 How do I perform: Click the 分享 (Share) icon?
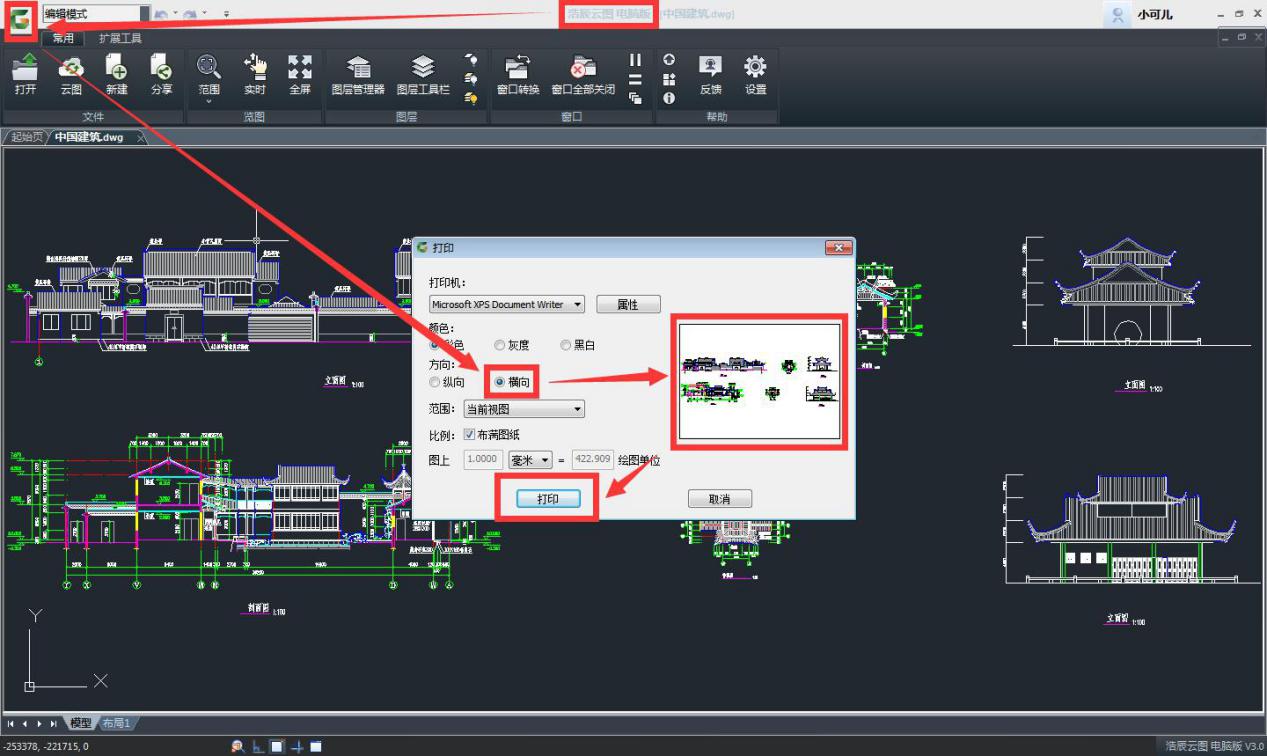coord(161,70)
